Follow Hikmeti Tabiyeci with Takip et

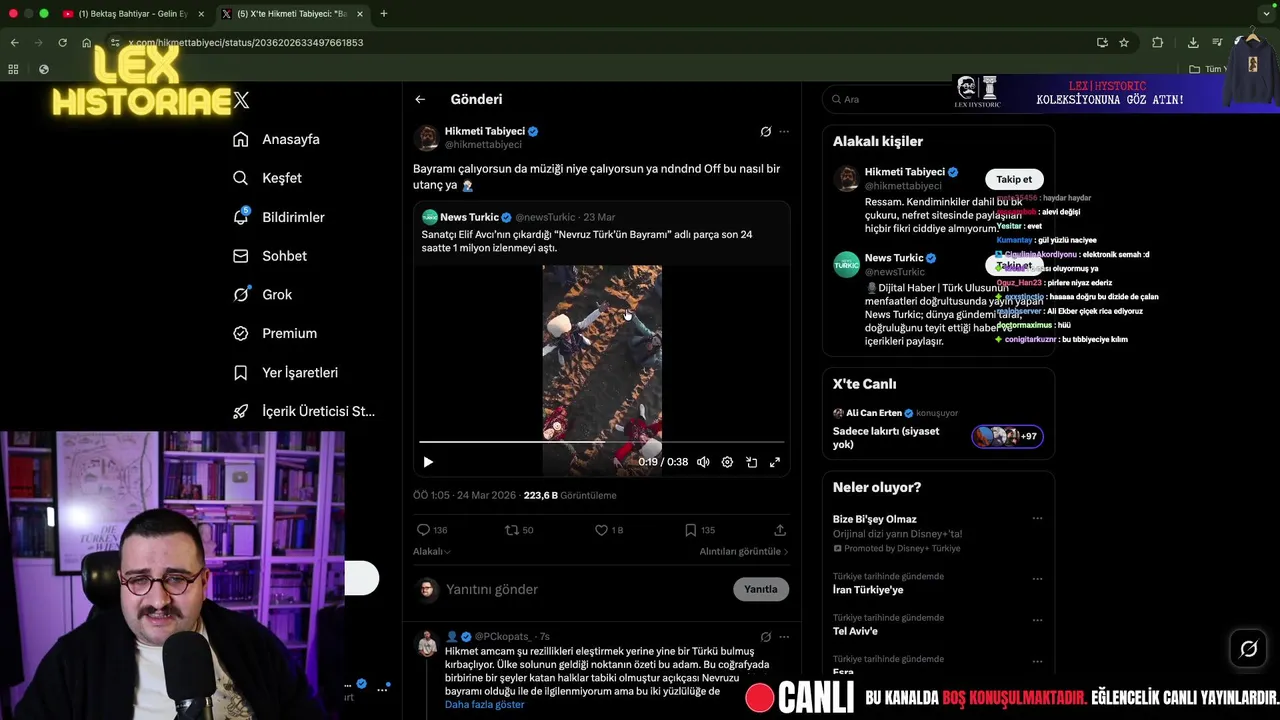pyautogui.click(x=1014, y=179)
